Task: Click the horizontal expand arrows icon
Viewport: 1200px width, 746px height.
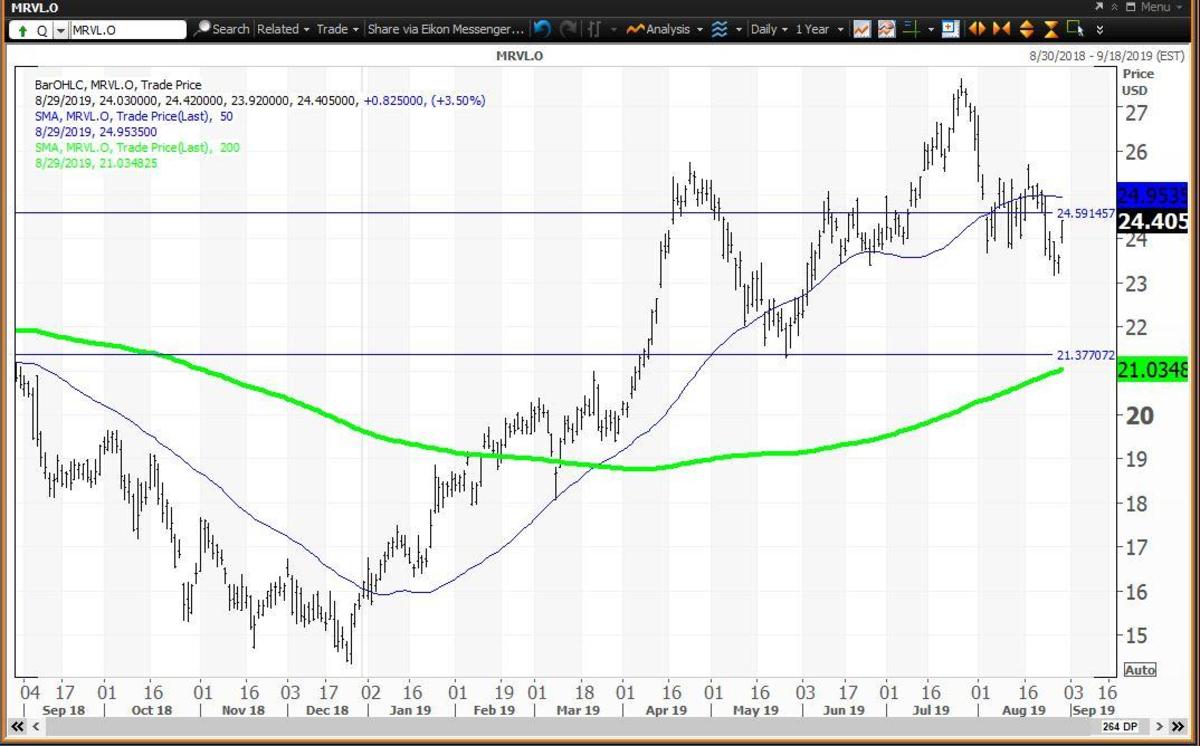Action: click(x=977, y=29)
